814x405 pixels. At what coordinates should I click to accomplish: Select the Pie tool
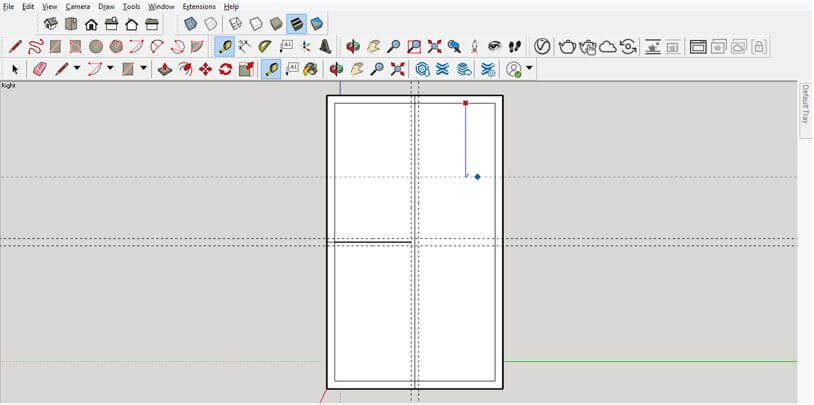tap(196, 47)
